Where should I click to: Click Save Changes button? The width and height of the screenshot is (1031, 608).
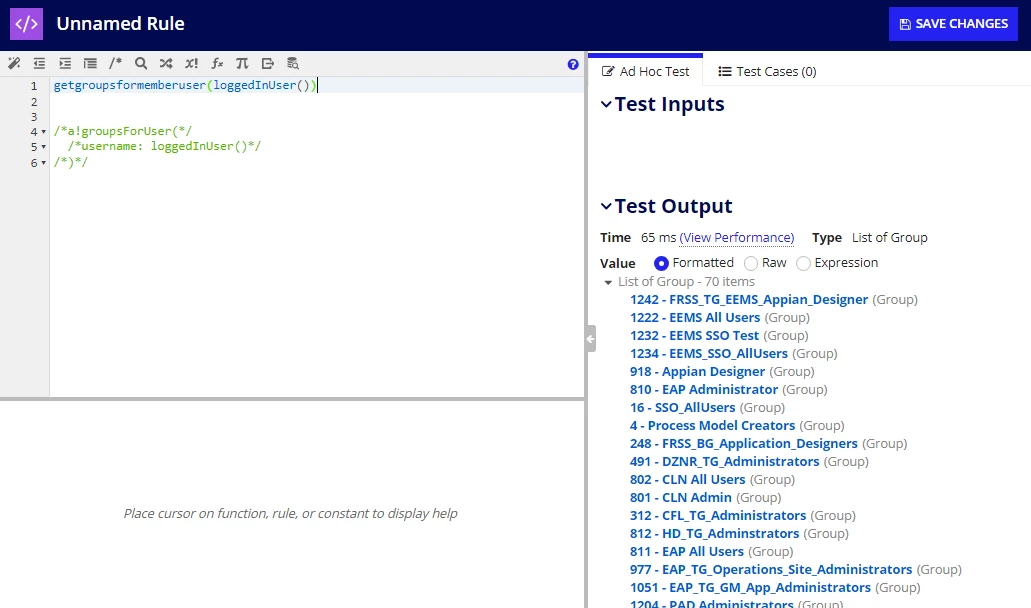953,24
